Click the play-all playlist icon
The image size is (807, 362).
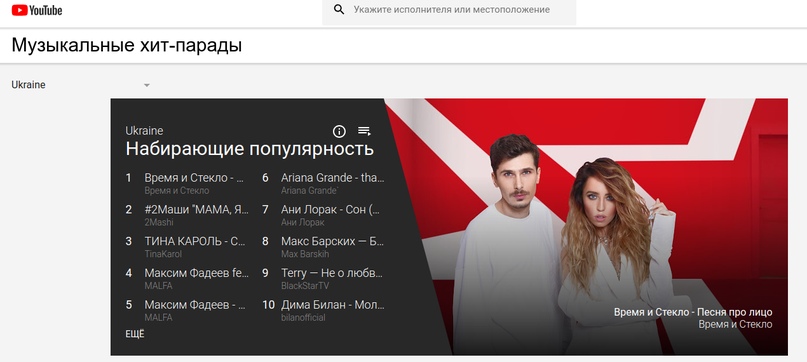364,131
